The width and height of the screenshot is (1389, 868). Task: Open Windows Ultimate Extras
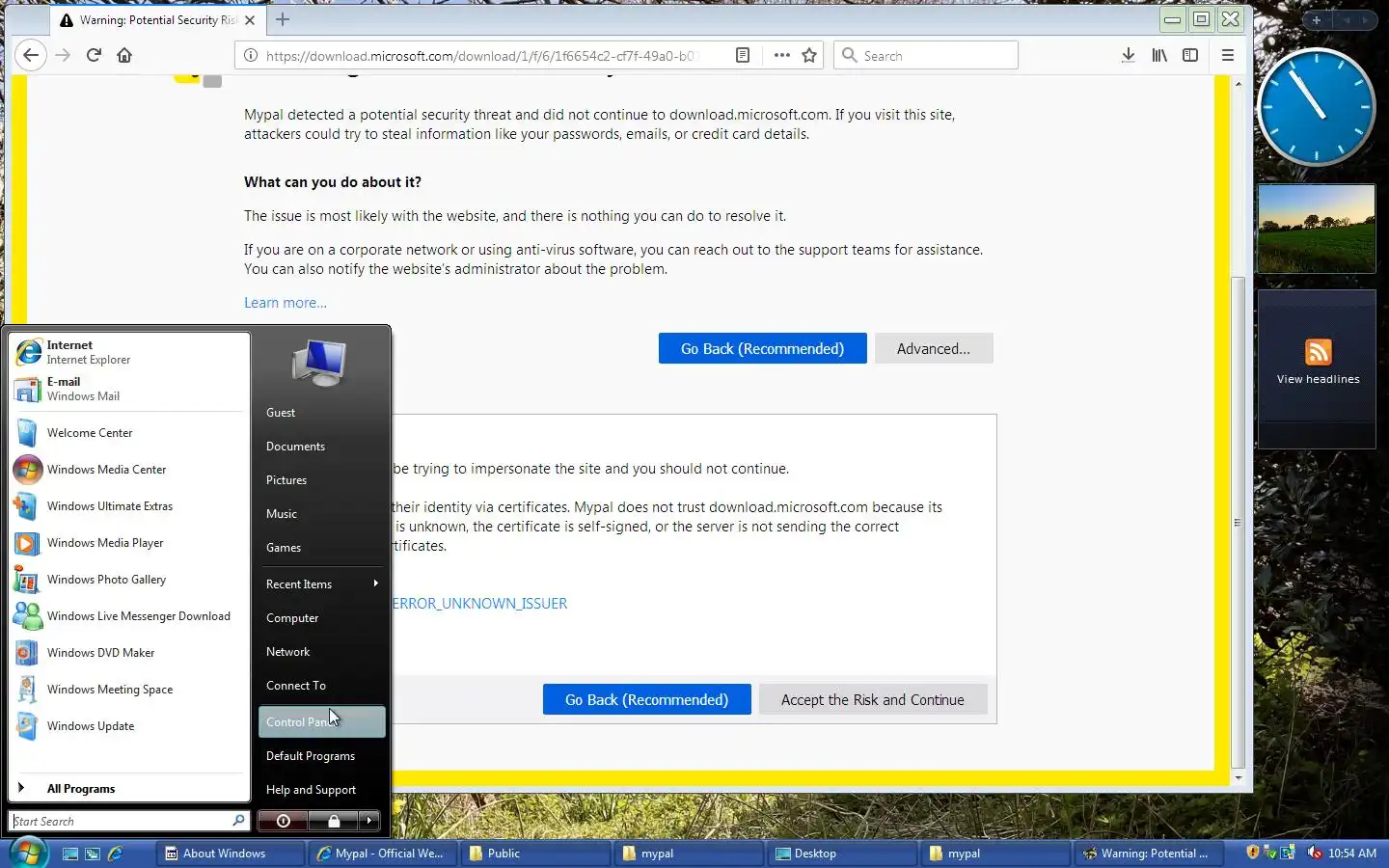coord(129,506)
